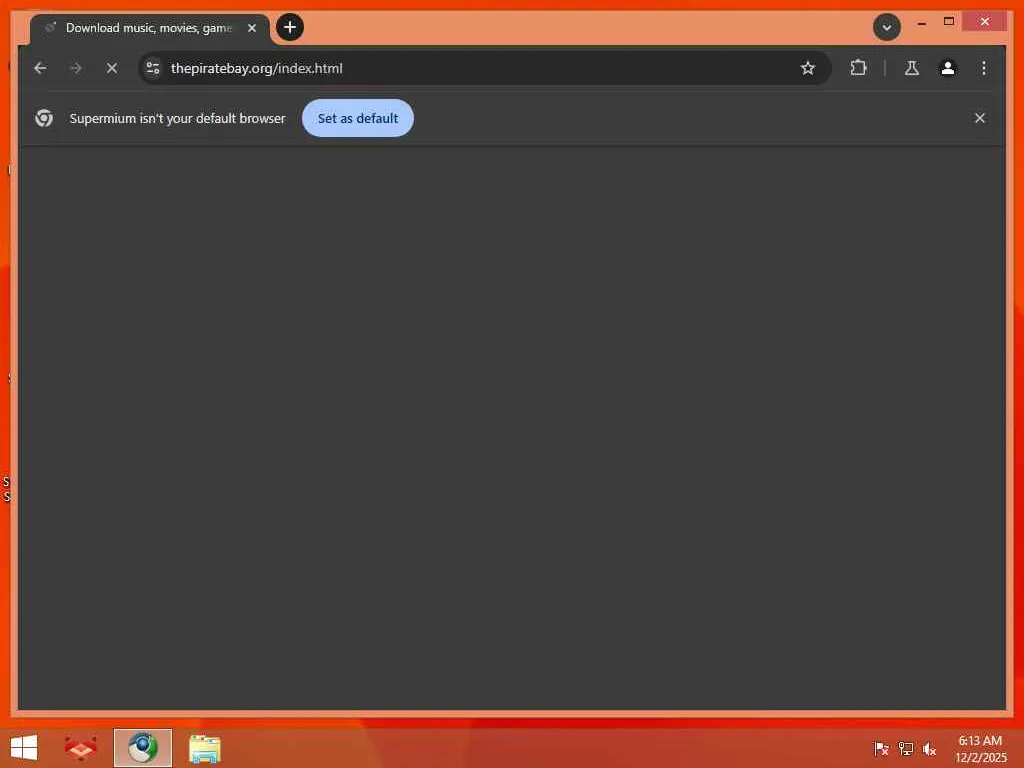
Task: Open File Explorer from the taskbar
Action: pyautogui.click(x=204, y=748)
